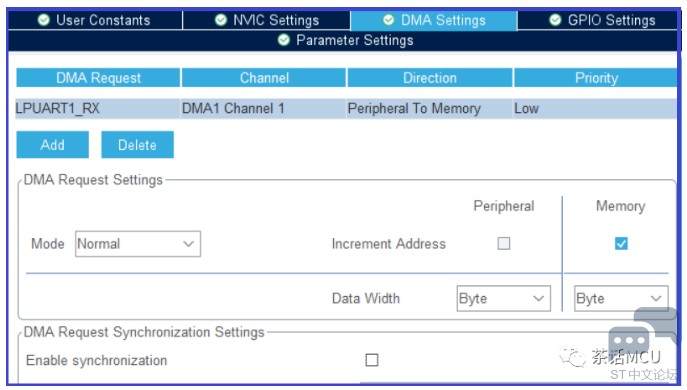Select the LPUART1_RX DMA request row
Viewport: 687px width, 390px height.
pos(346,108)
